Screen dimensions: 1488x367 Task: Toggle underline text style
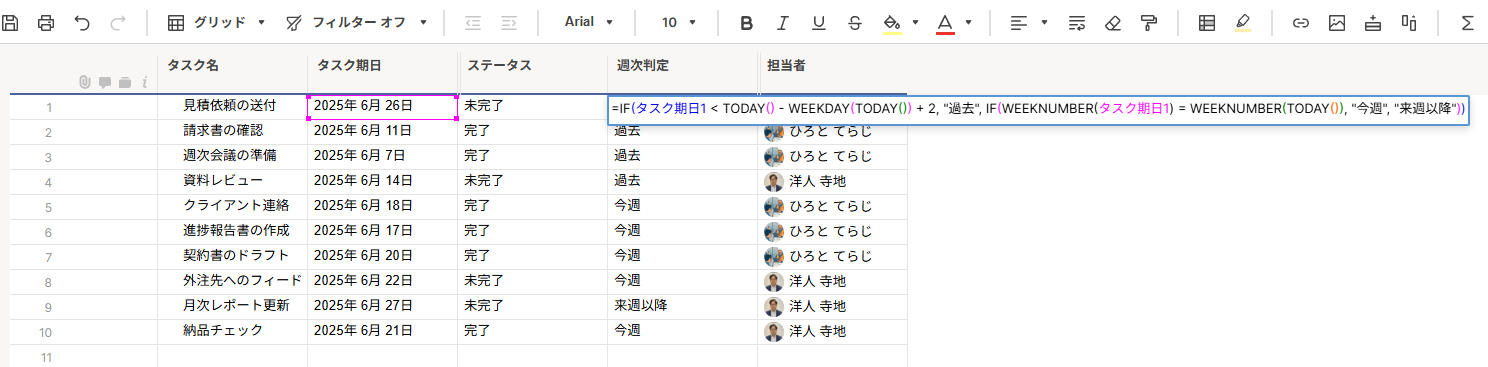tap(818, 22)
